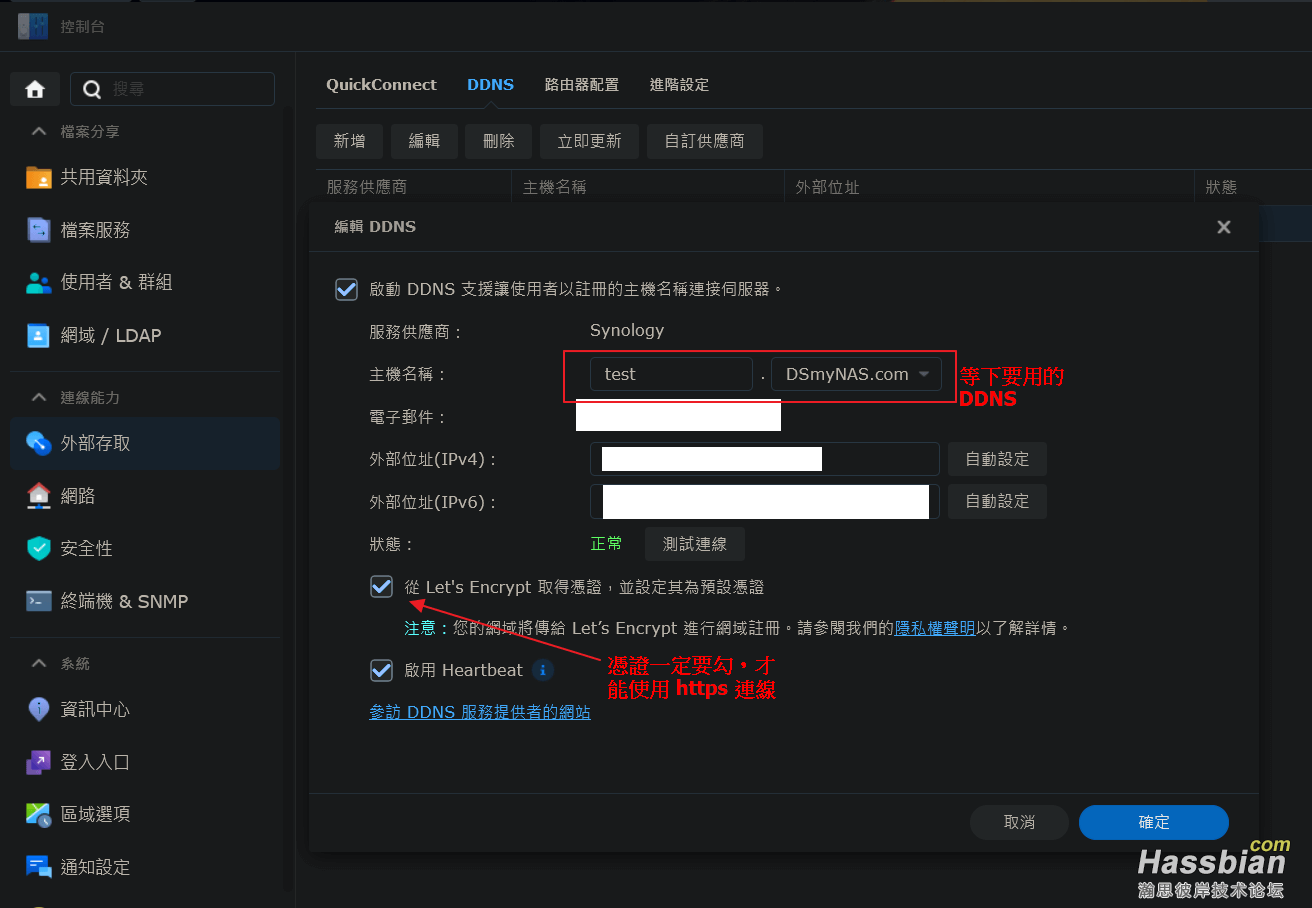Open the 檔案服務 file services icon
Image resolution: width=1312 pixels, height=908 pixels.
(38, 230)
